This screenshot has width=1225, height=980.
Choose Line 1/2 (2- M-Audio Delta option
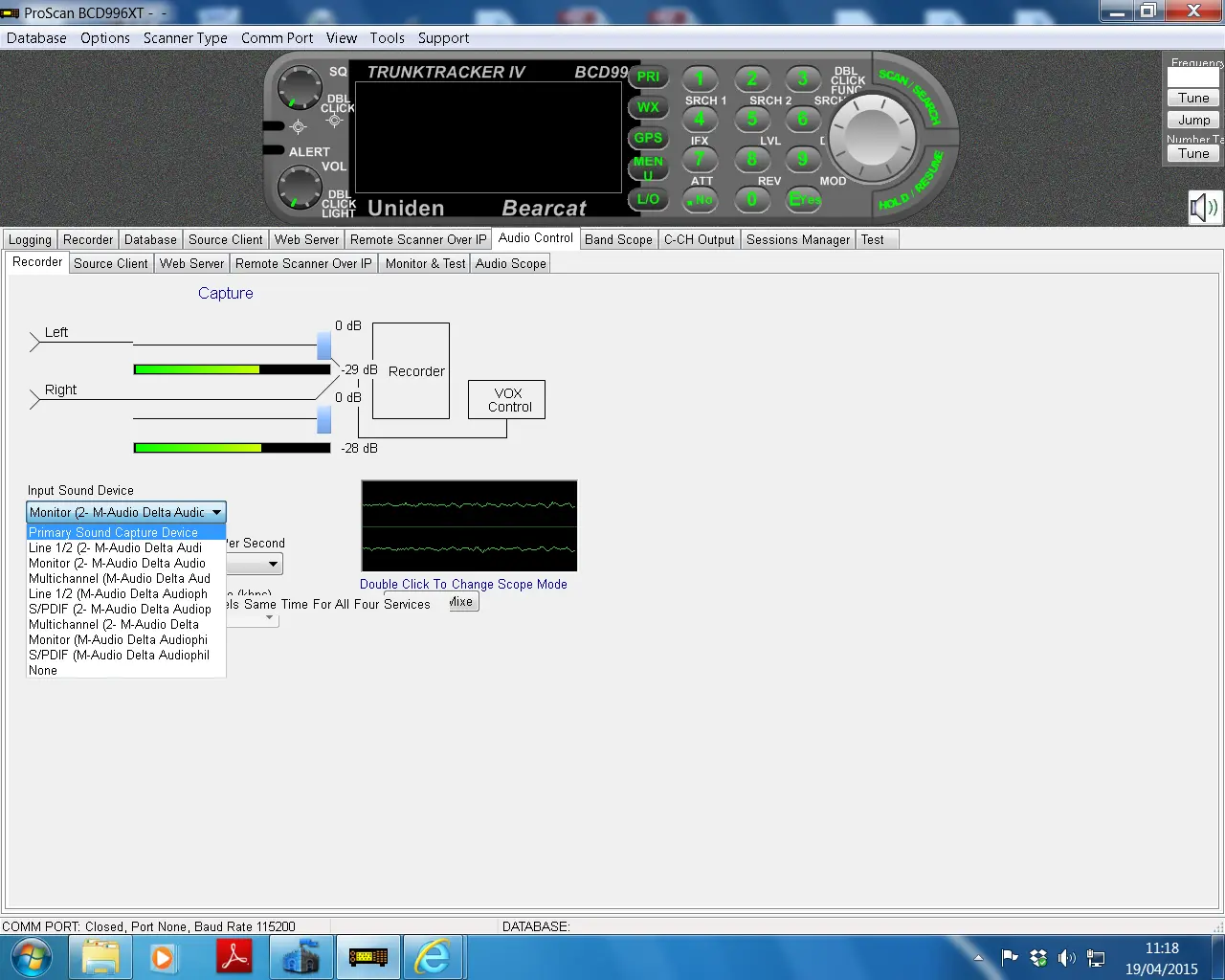click(126, 547)
